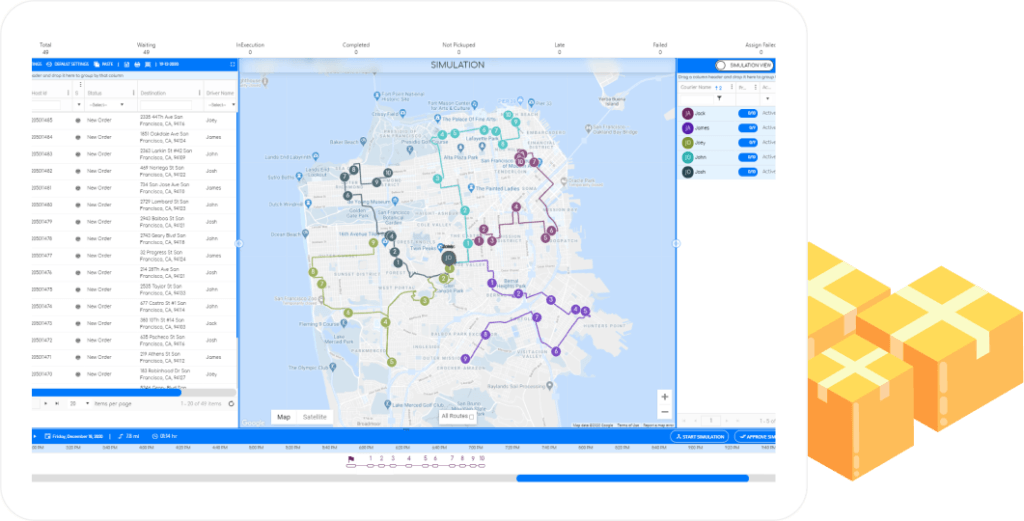Open Destination column menu dots

click(x=200, y=93)
